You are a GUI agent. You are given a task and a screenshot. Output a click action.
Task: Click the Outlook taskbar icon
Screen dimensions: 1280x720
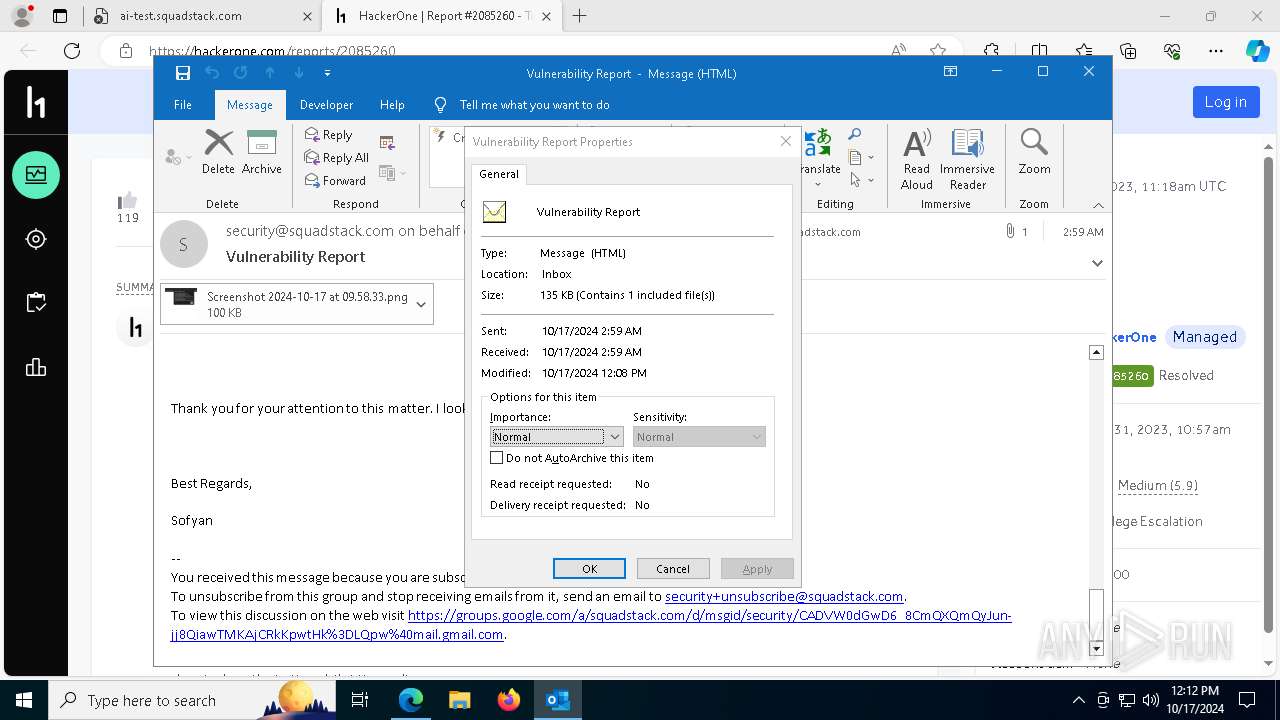pos(558,700)
